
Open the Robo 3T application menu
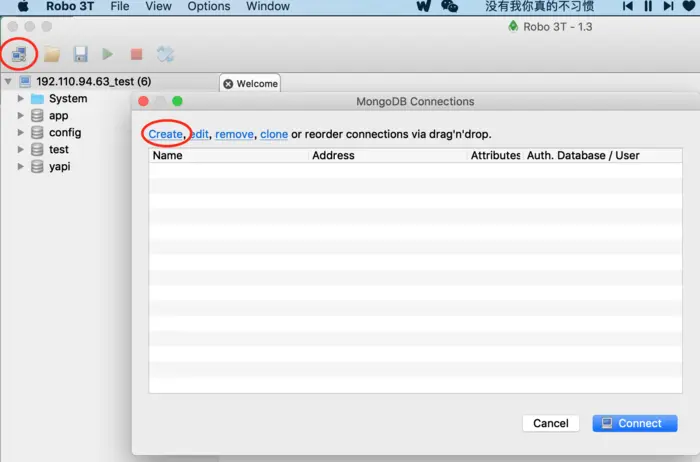pos(70,6)
